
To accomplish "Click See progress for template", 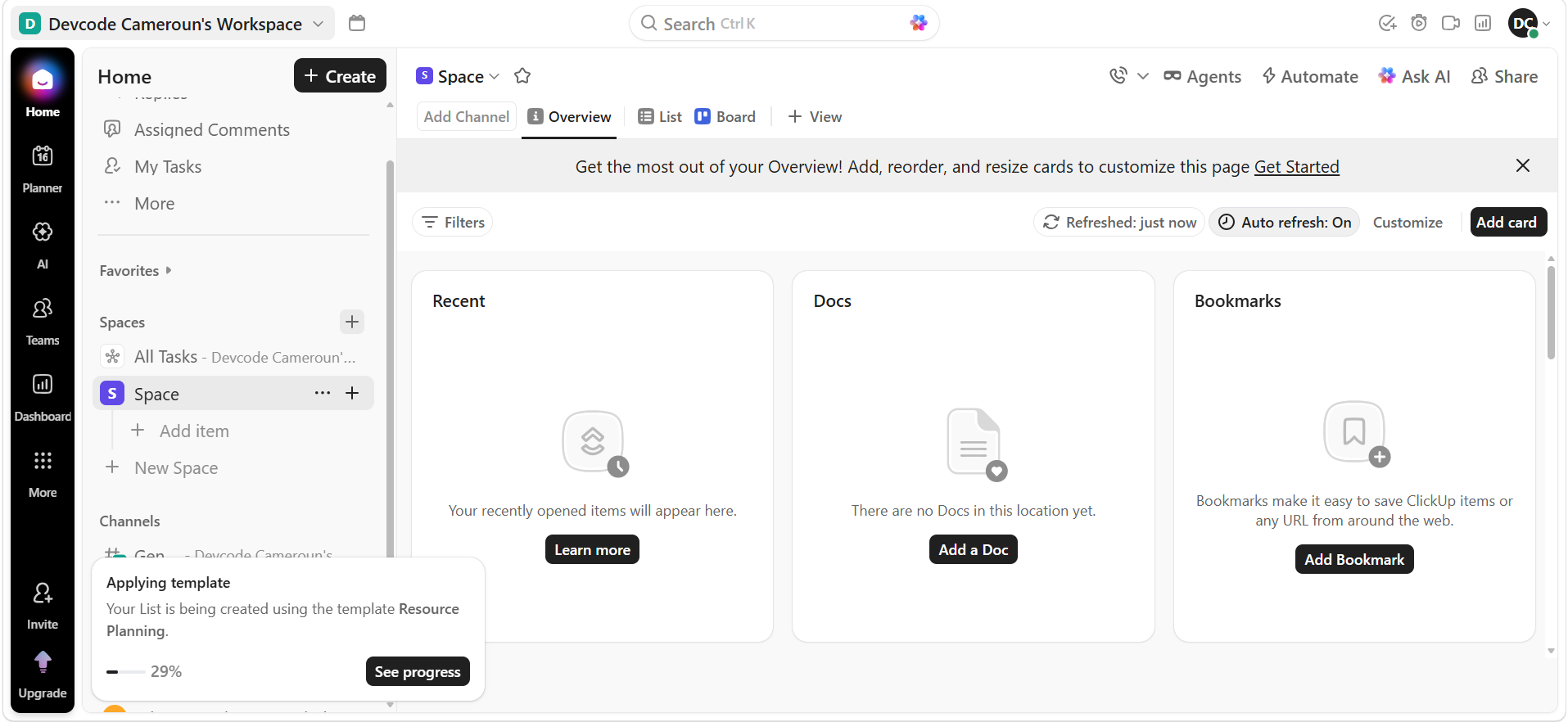I will [418, 671].
